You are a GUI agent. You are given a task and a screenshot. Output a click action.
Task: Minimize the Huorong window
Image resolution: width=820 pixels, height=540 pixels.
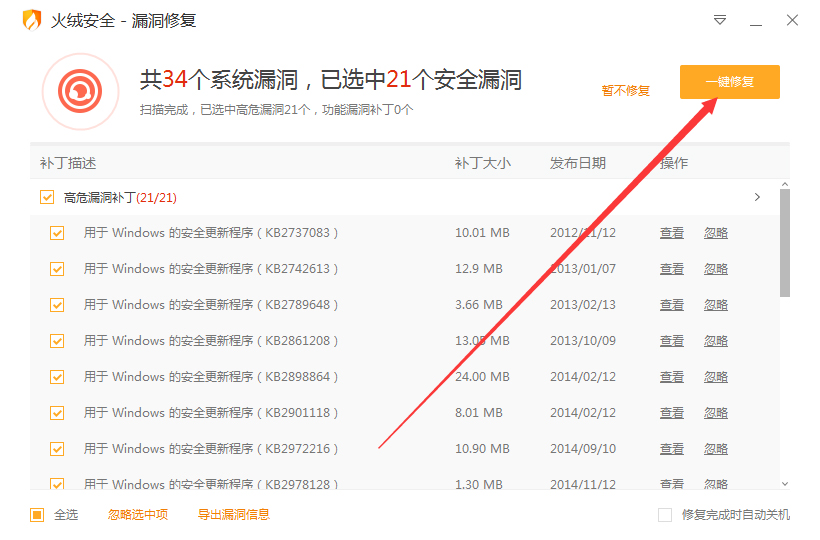[756, 20]
